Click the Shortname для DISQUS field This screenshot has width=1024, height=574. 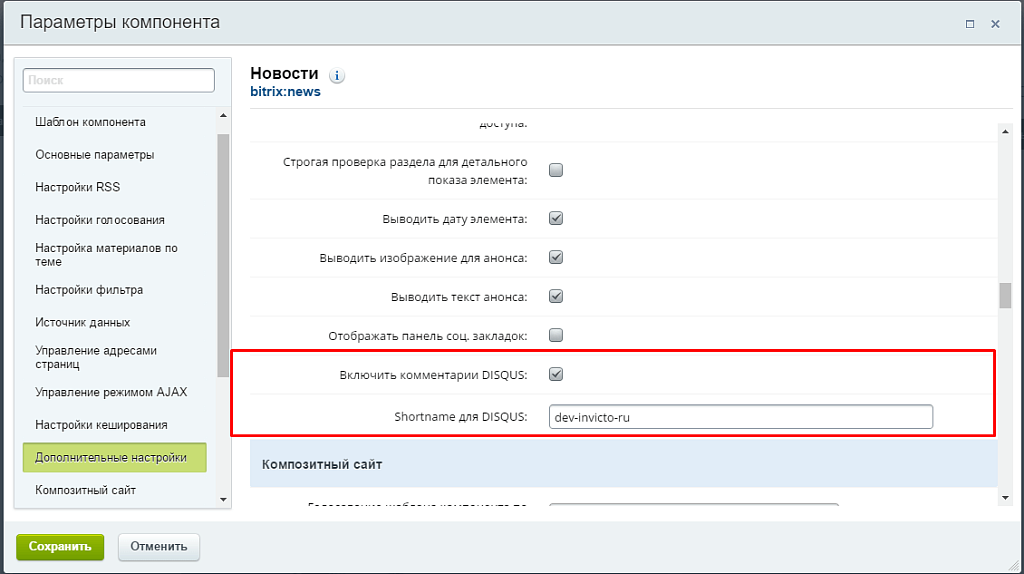click(740, 417)
